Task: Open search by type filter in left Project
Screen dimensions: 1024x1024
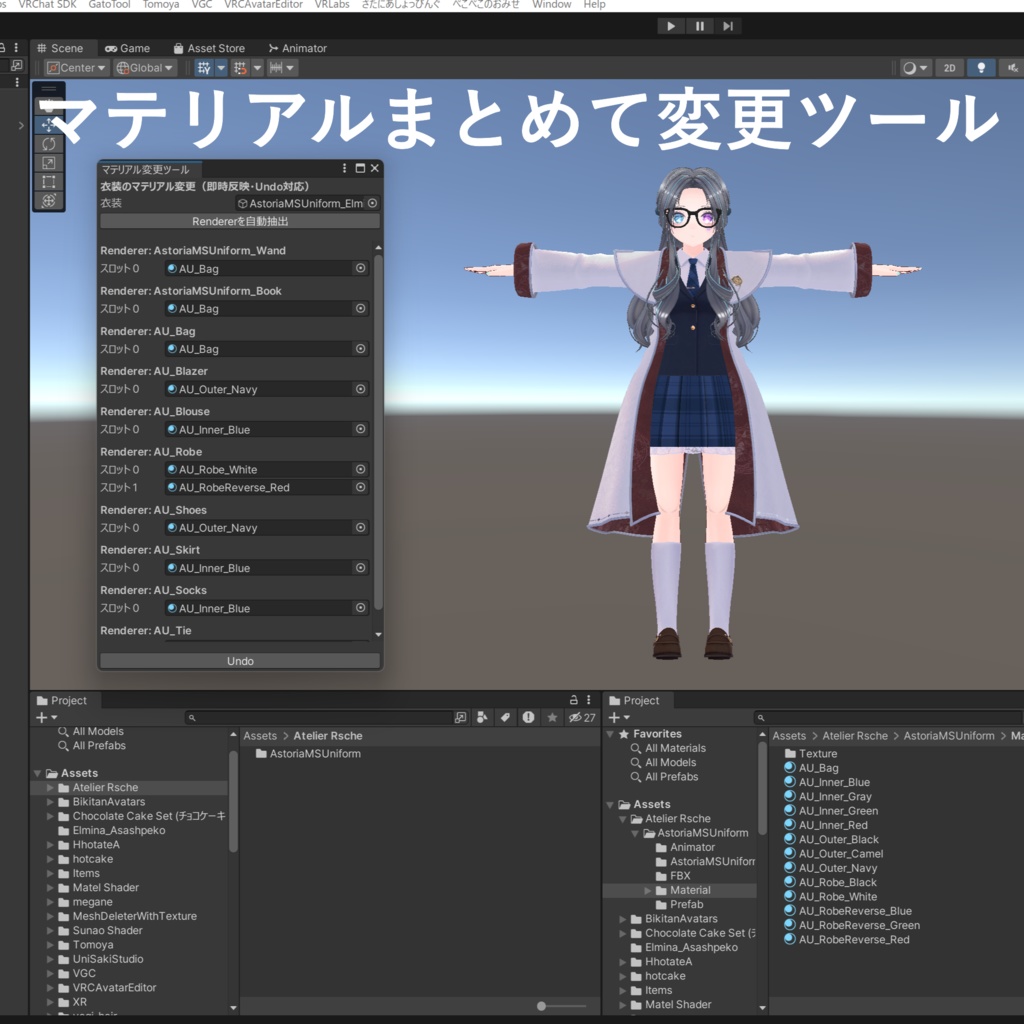Action: pyautogui.click(x=482, y=718)
